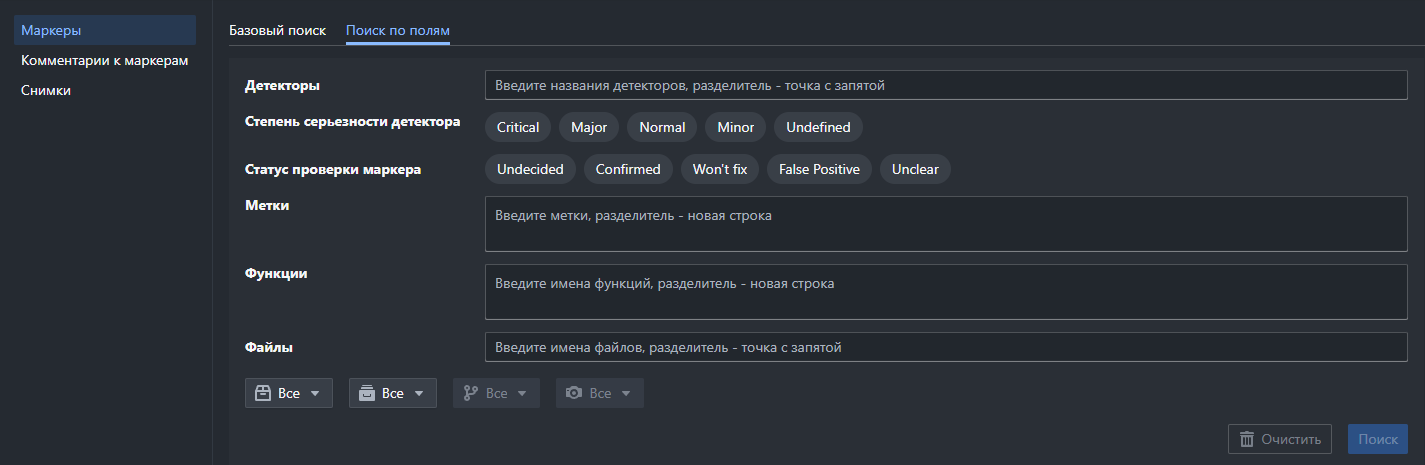Select the False Positive status chip
Viewport: 1425px width, 465px height.
coord(820,169)
